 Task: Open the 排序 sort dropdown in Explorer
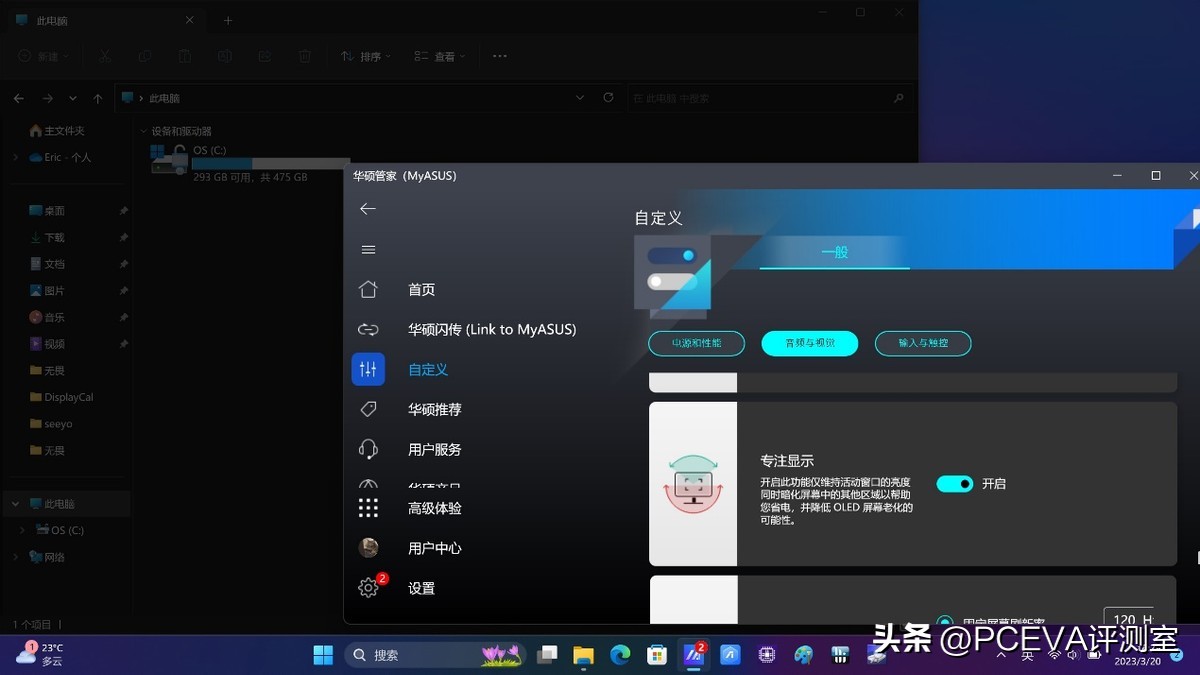click(x=365, y=57)
